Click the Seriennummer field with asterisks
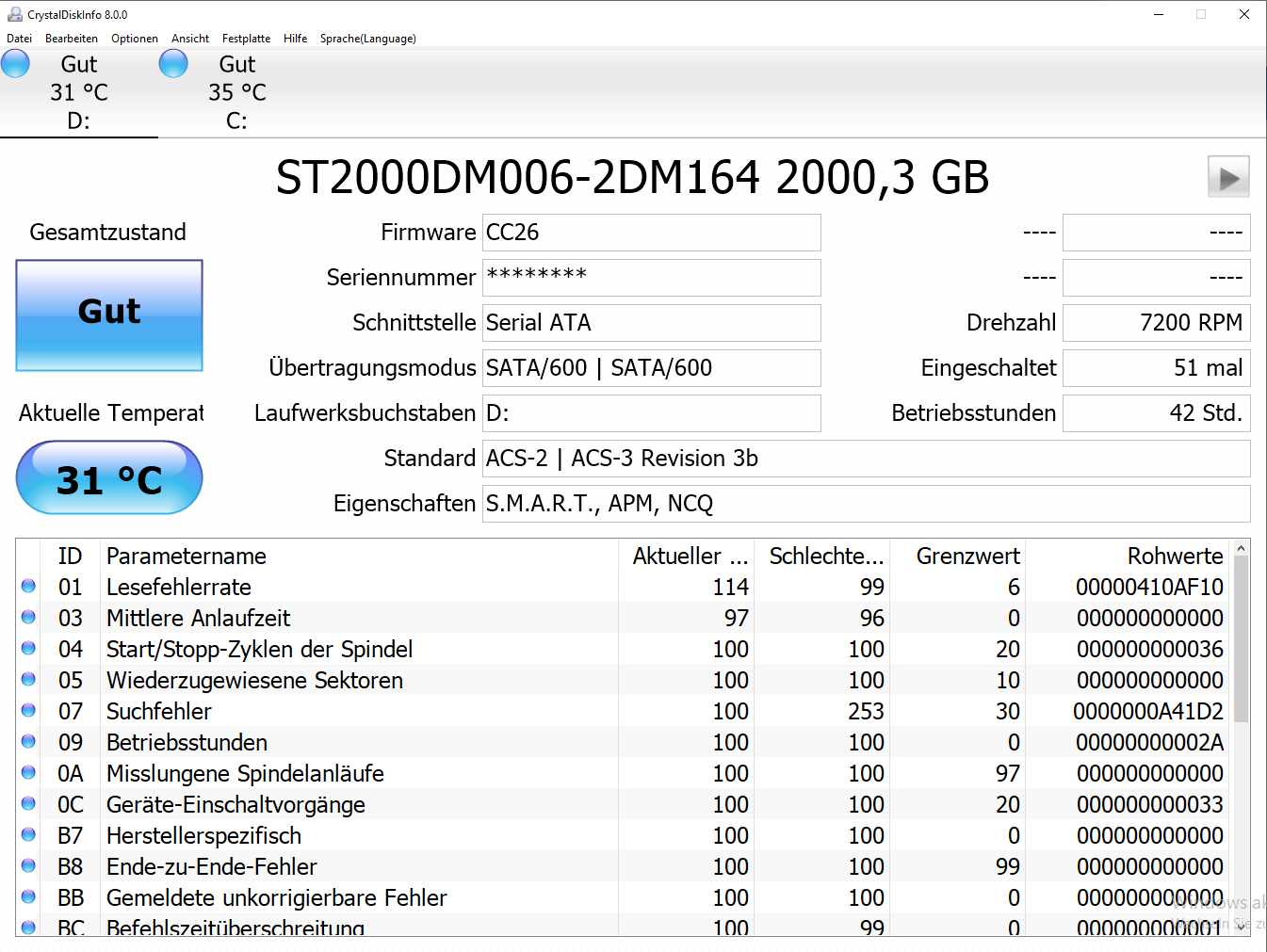The image size is (1267, 952). click(652, 278)
